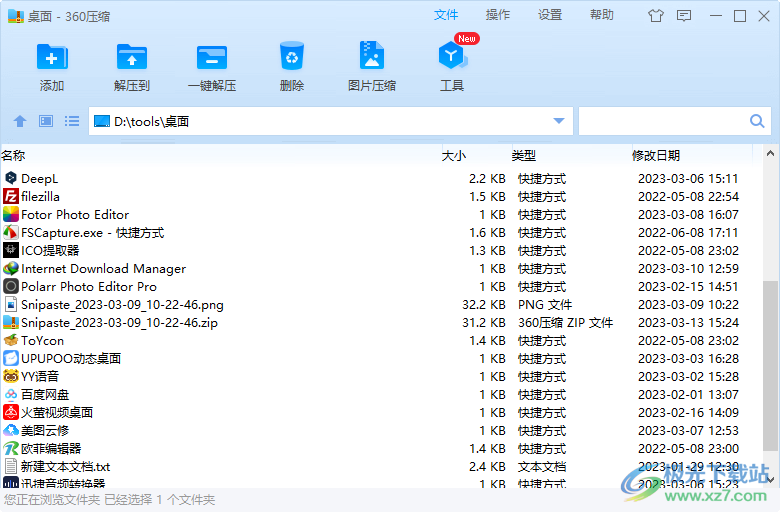
Task: Click the 2.2 KB size cell
Action: tap(487, 178)
